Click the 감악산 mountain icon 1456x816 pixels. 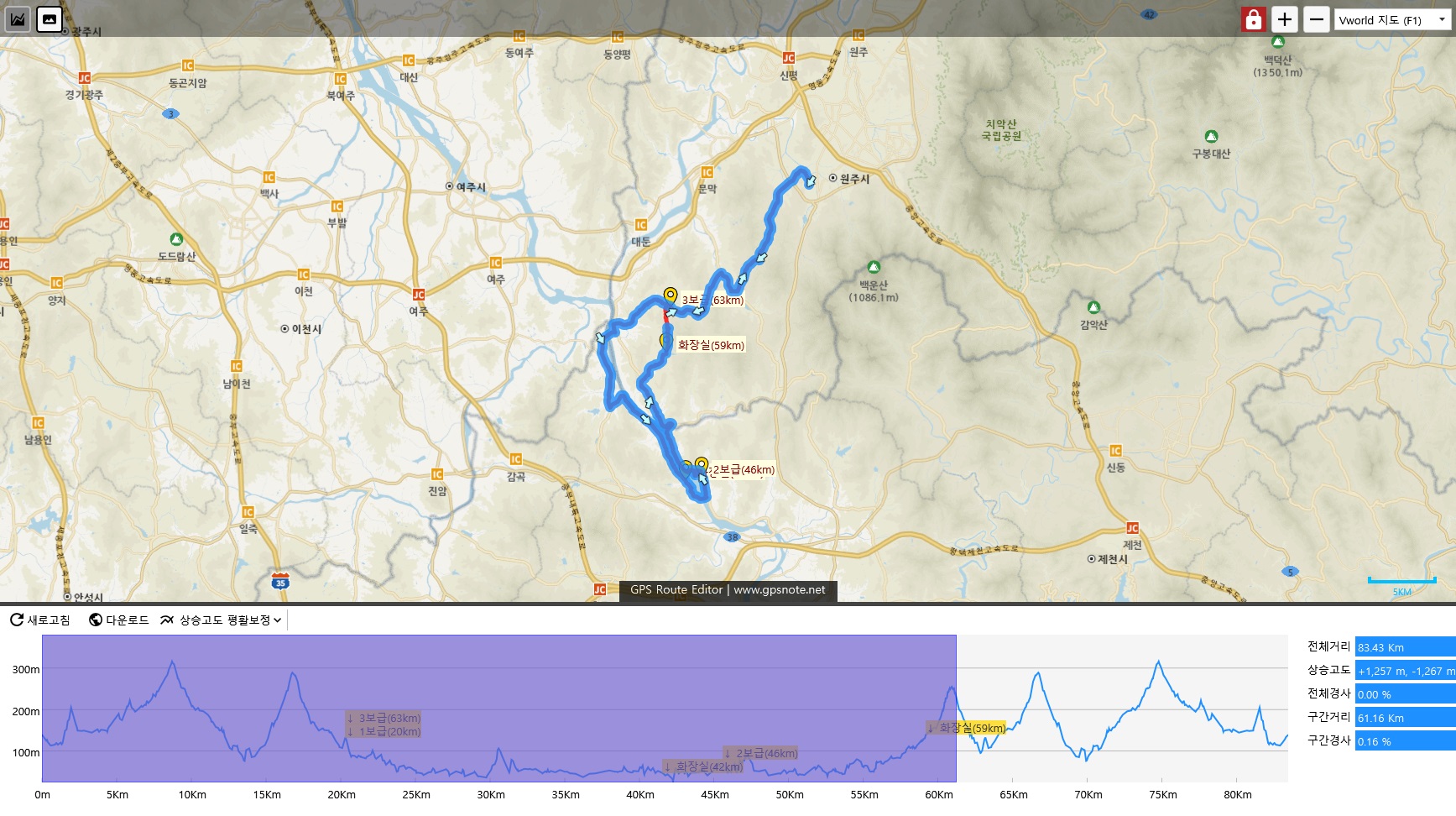(1093, 307)
